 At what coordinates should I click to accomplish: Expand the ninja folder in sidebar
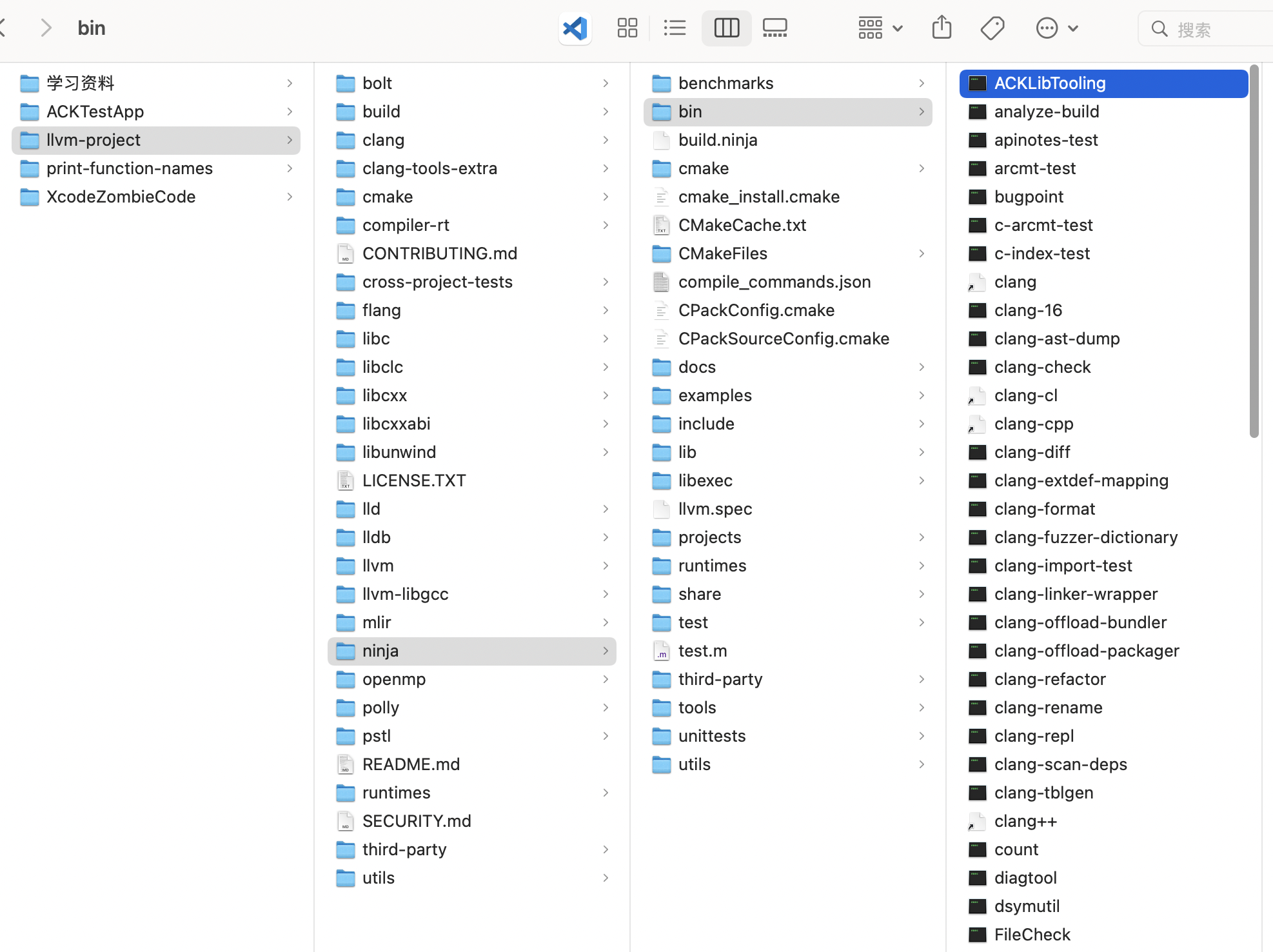tap(606, 651)
